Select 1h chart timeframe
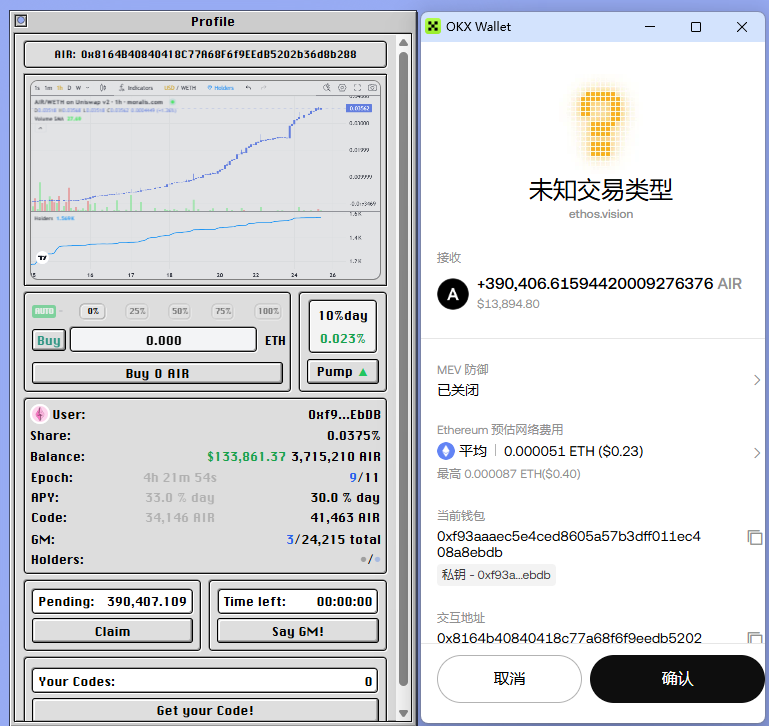The height and width of the screenshot is (726, 769). 60,88
